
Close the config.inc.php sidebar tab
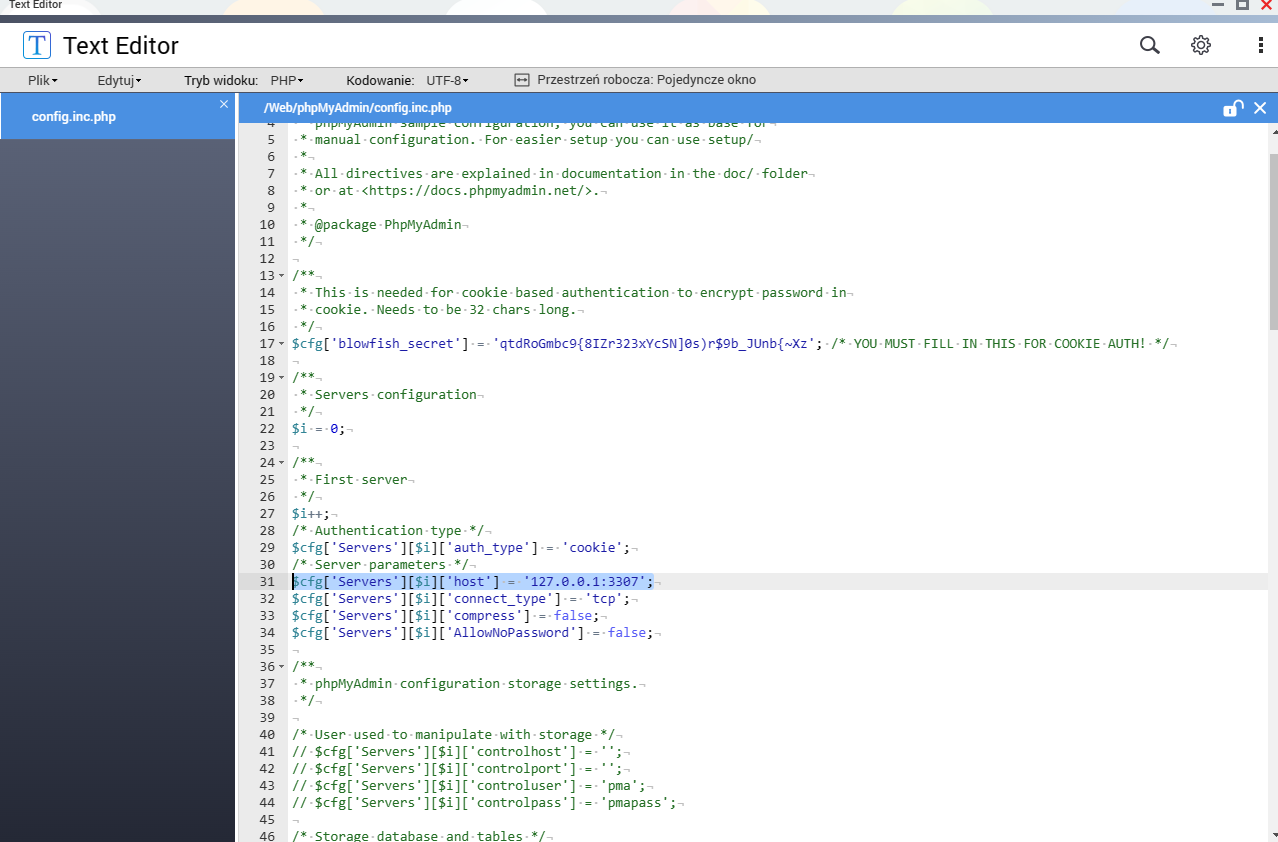coord(224,104)
